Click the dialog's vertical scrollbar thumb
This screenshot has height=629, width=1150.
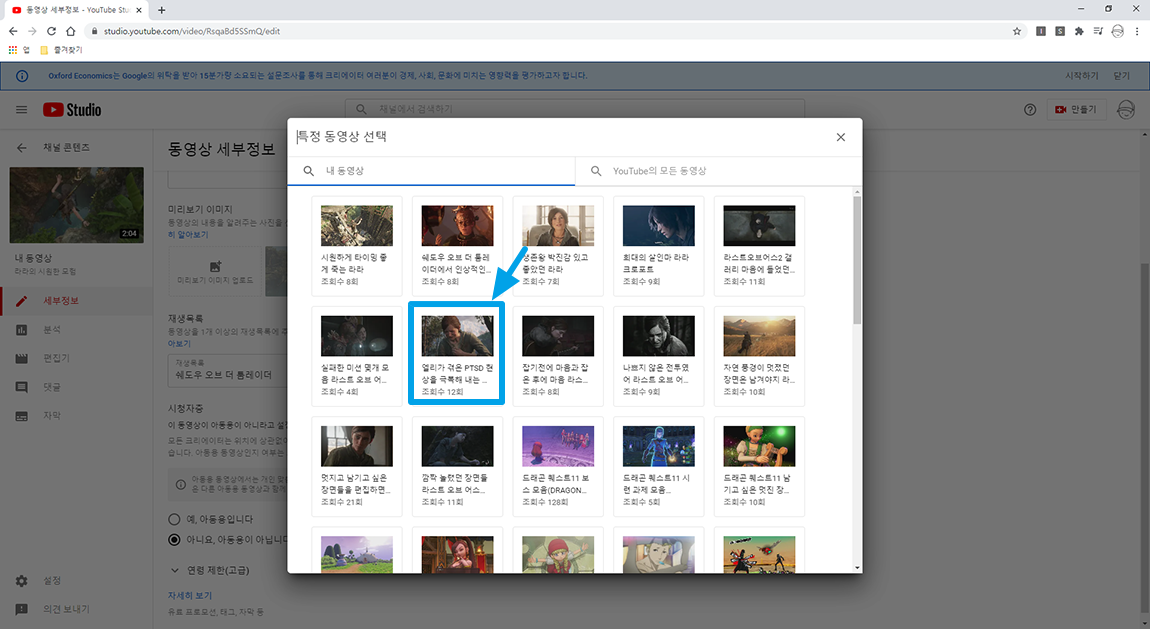pyautogui.click(x=857, y=260)
